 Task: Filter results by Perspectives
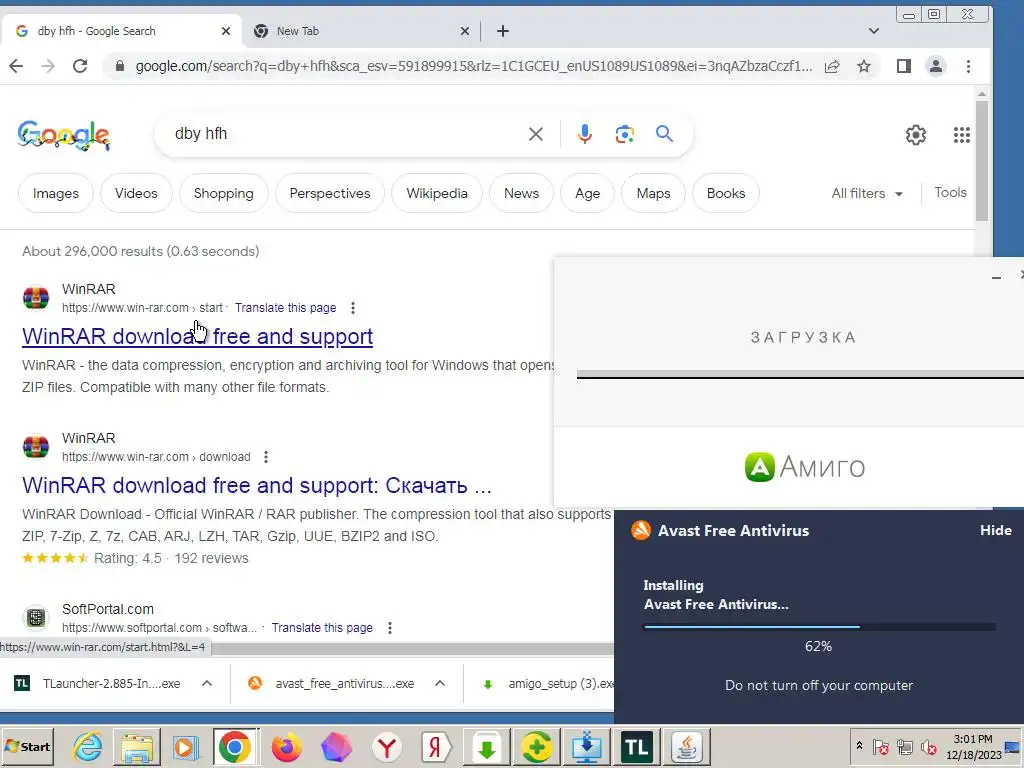(x=330, y=193)
